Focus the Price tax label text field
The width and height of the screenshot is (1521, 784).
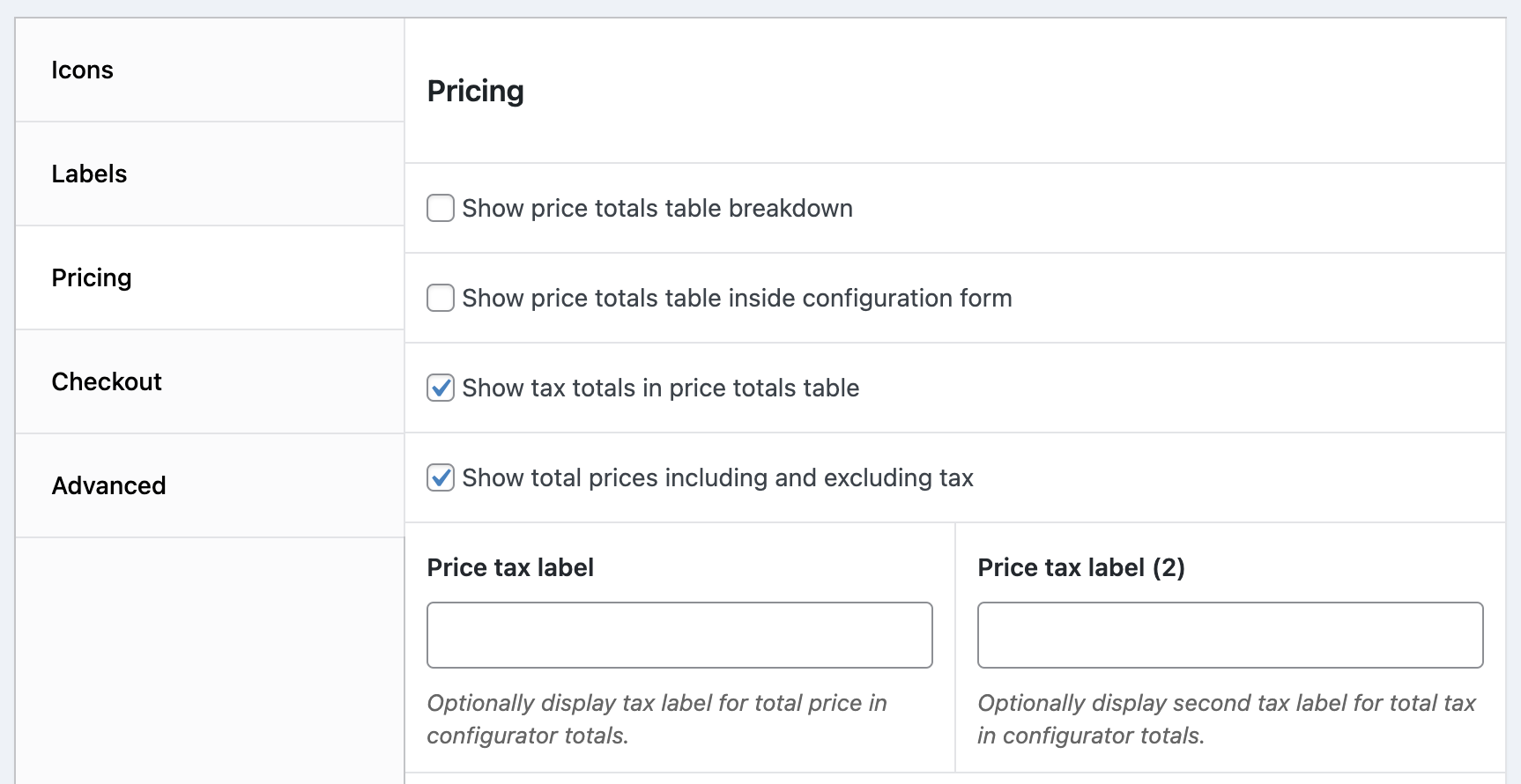pyautogui.click(x=679, y=635)
